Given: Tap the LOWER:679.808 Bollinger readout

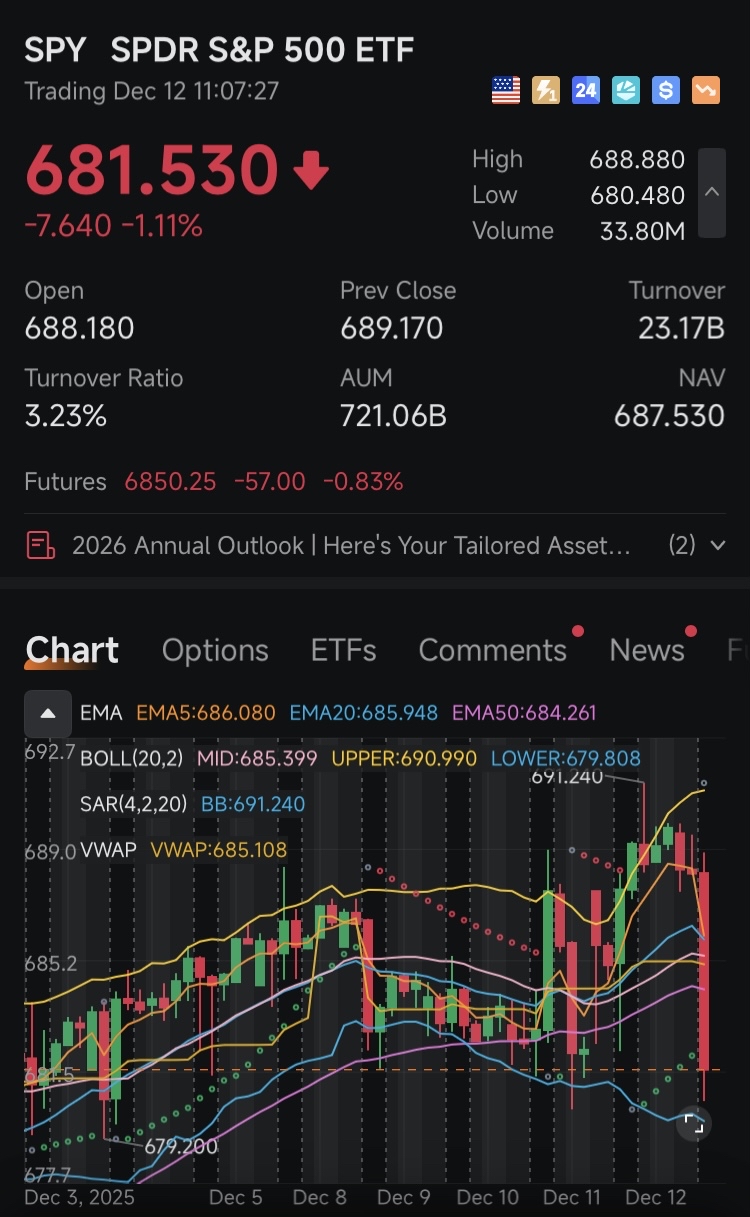Looking at the screenshot, I should click(x=566, y=759).
